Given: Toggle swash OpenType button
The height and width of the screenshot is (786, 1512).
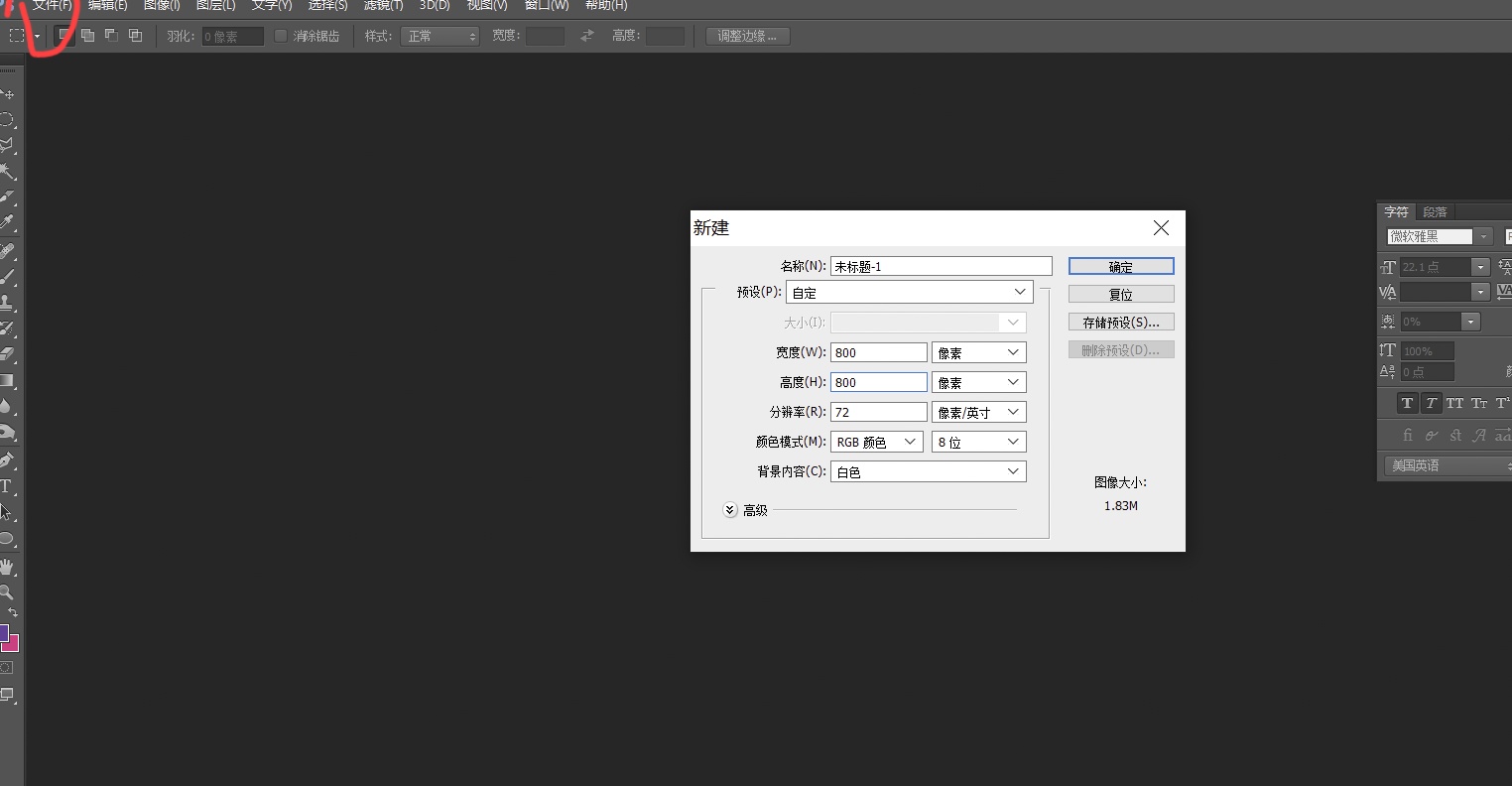Looking at the screenshot, I should [1479, 435].
